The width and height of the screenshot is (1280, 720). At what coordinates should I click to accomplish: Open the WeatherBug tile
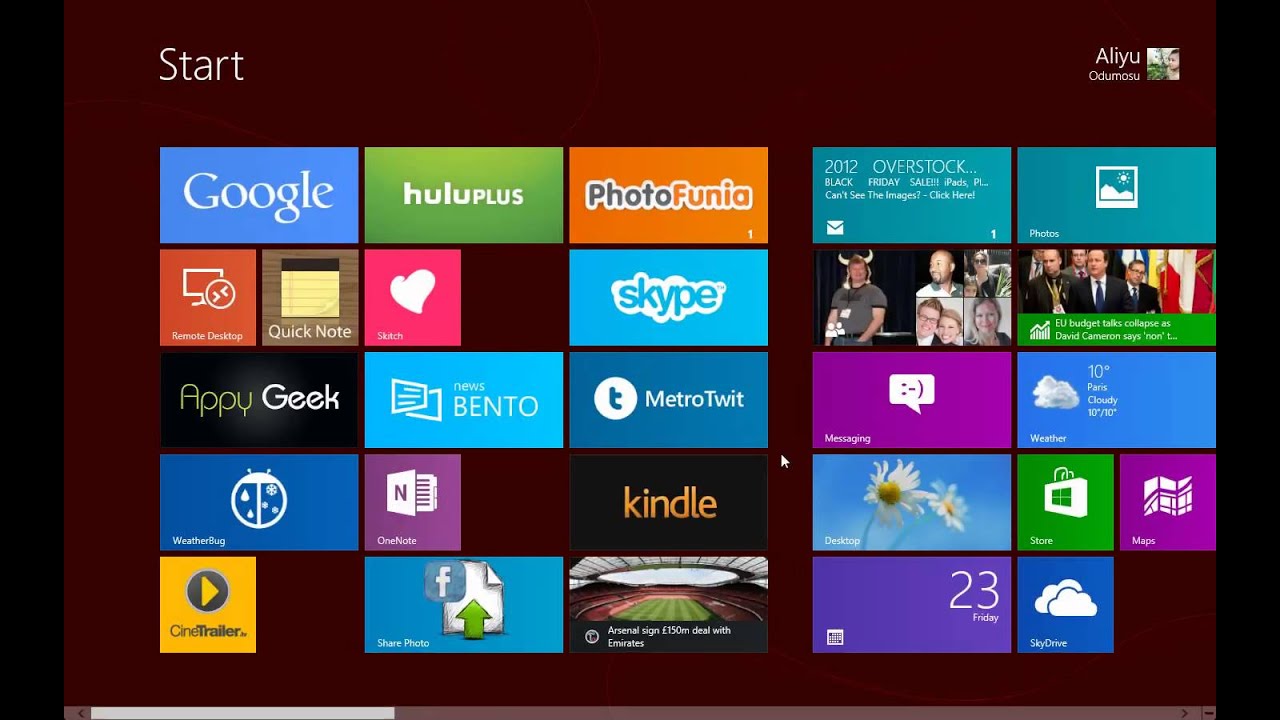pyautogui.click(x=259, y=502)
